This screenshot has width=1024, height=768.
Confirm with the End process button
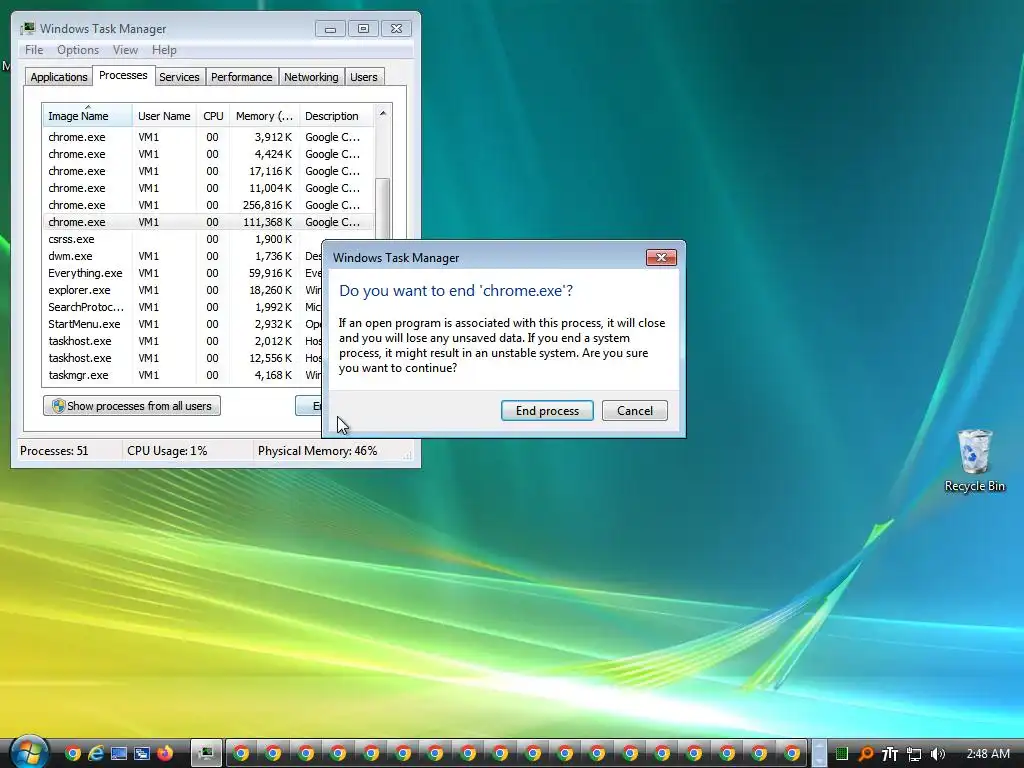tap(547, 411)
